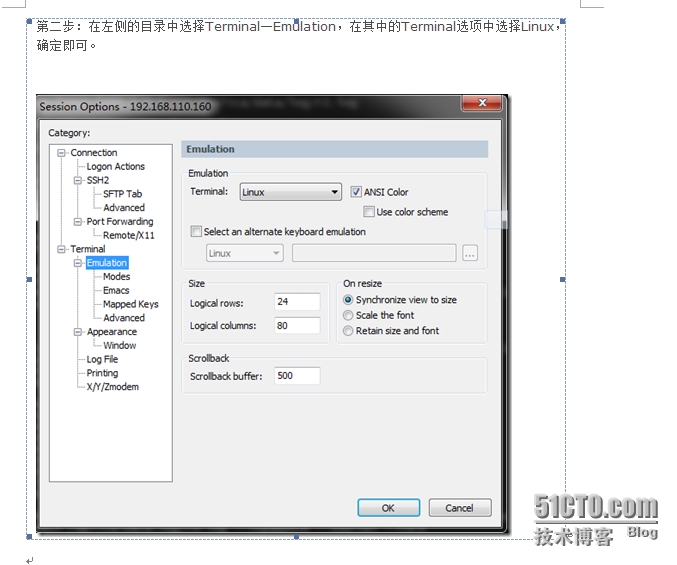The width and height of the screenshot is (677, 565).
Task: Open the Printing category
Action: pos(102,373)
